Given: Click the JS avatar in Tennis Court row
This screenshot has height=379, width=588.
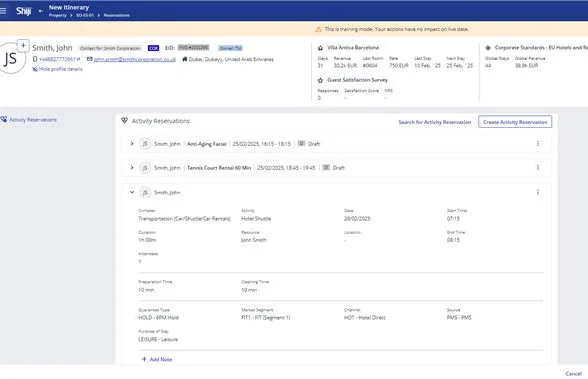Looking at the screenshot, I should click(x=145, y=168).
